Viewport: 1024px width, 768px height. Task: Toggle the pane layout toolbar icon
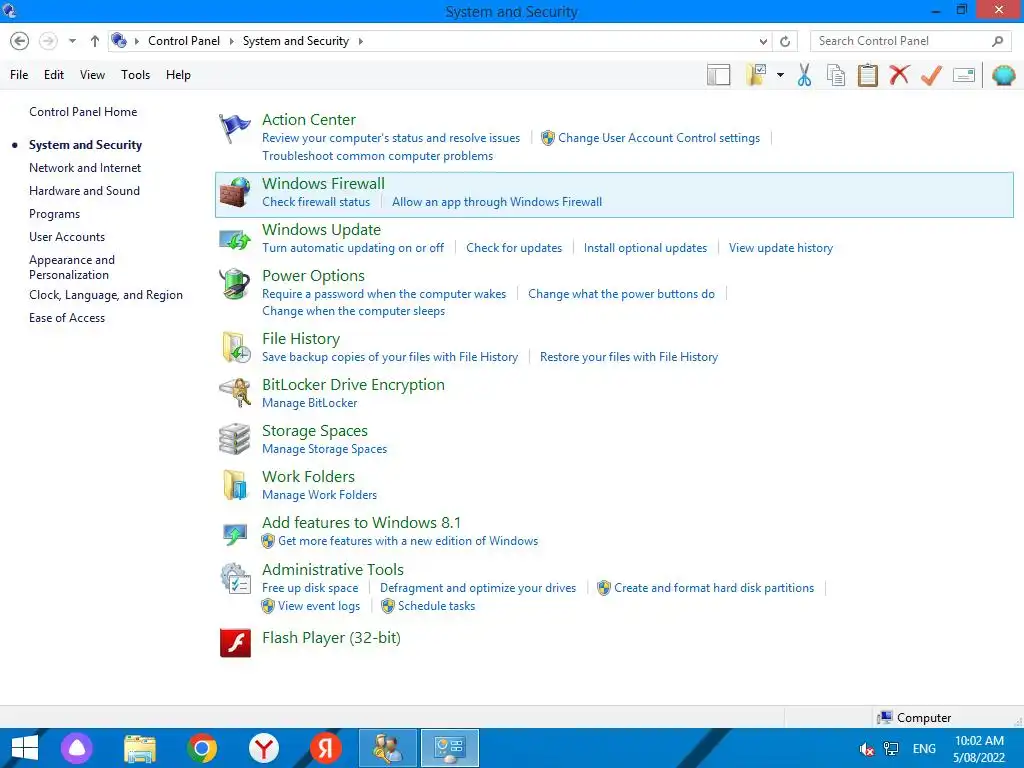[718, 75]
